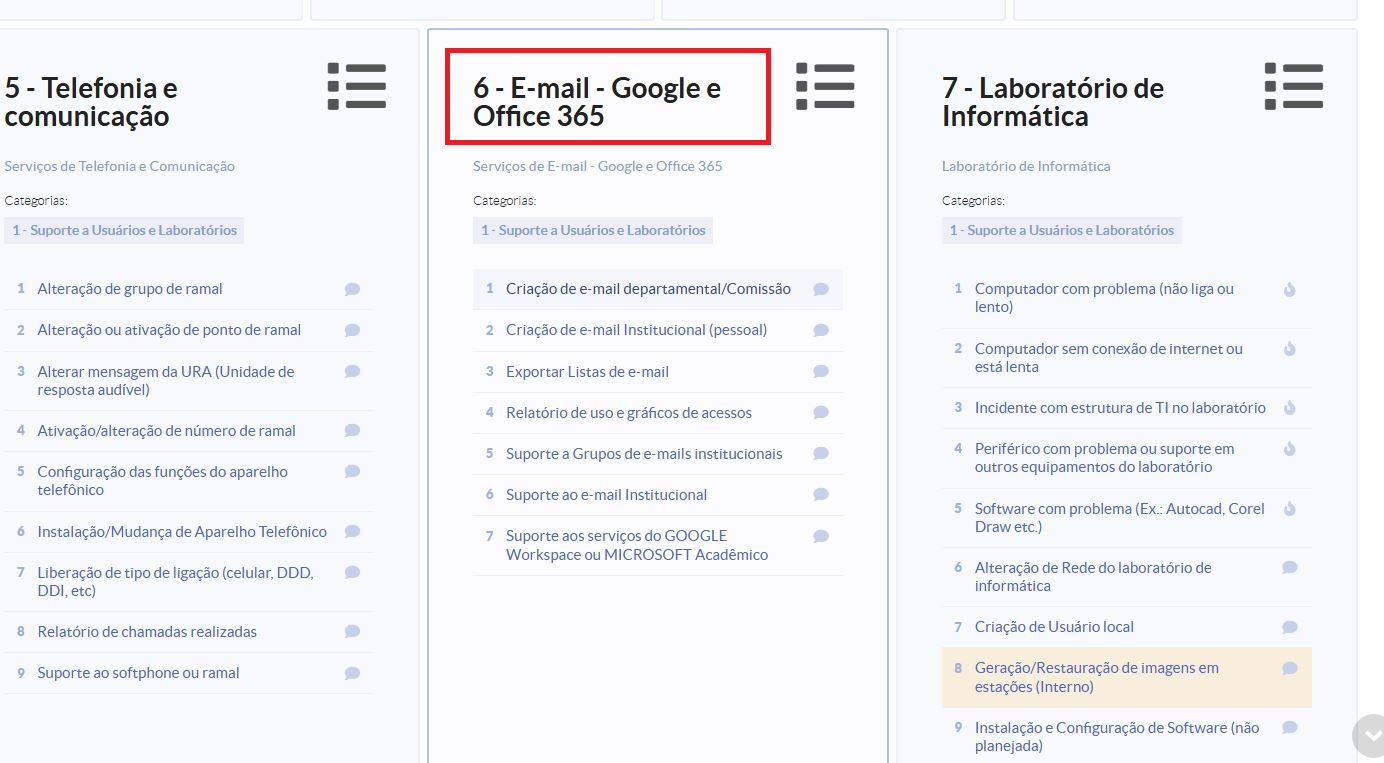Click list icon next to E-mail Google heading
This screenshot has height=763, width=1384.
825,86
